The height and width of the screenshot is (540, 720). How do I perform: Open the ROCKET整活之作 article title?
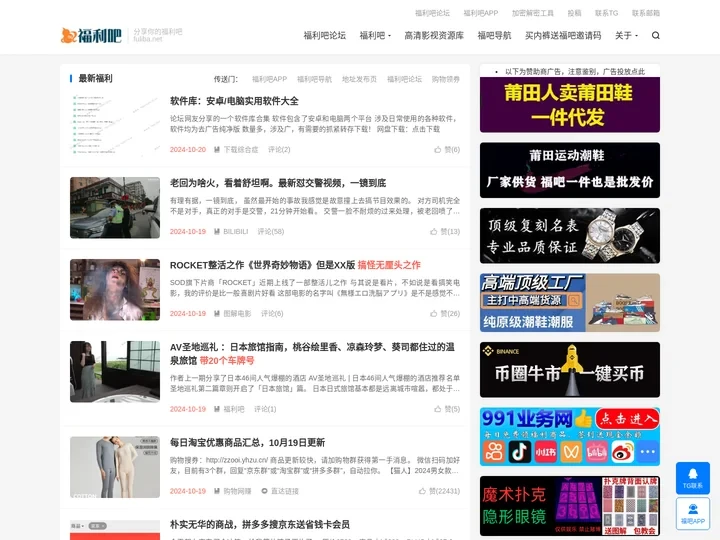[295, 265]
